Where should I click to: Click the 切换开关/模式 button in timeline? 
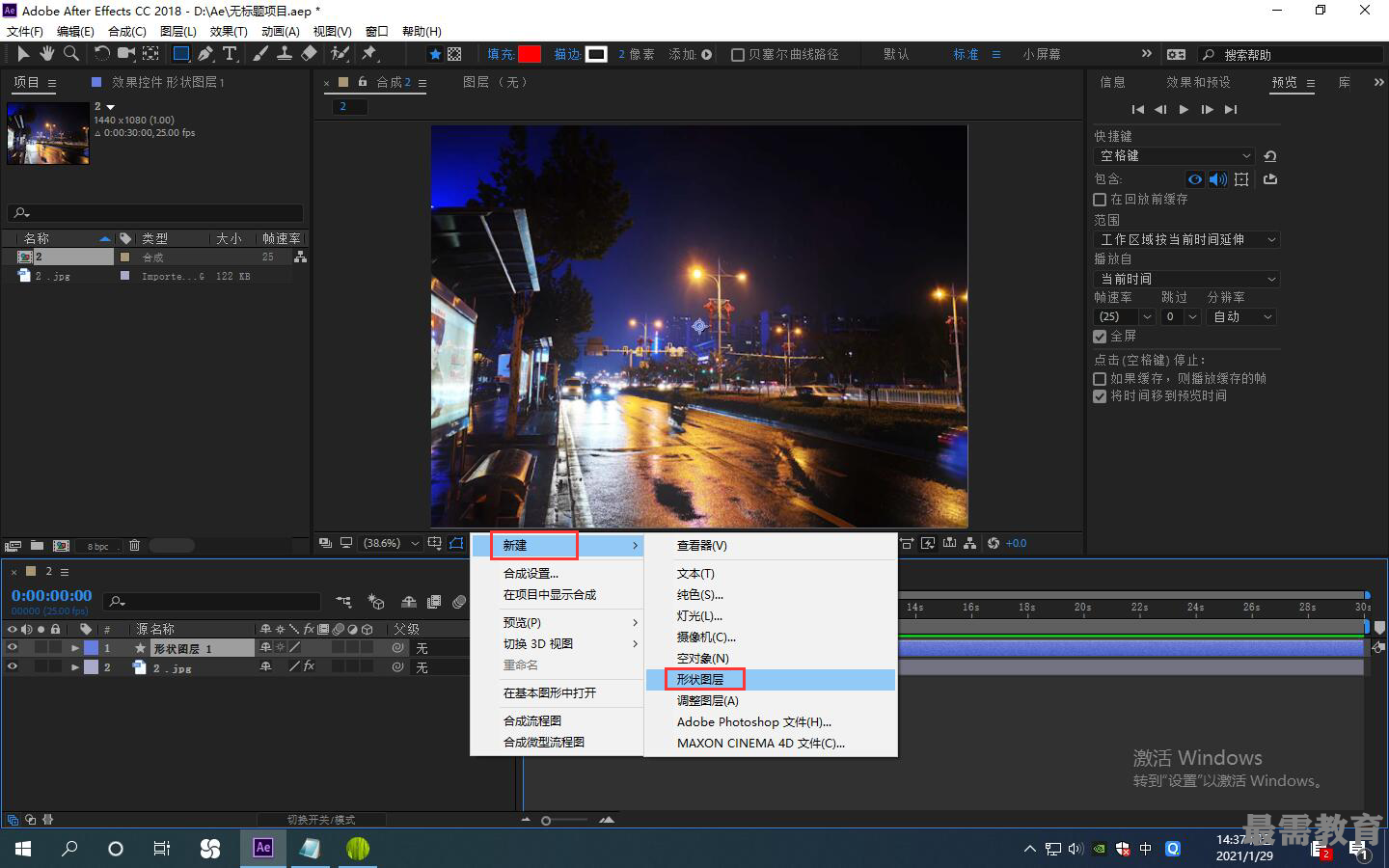point(321,820)
